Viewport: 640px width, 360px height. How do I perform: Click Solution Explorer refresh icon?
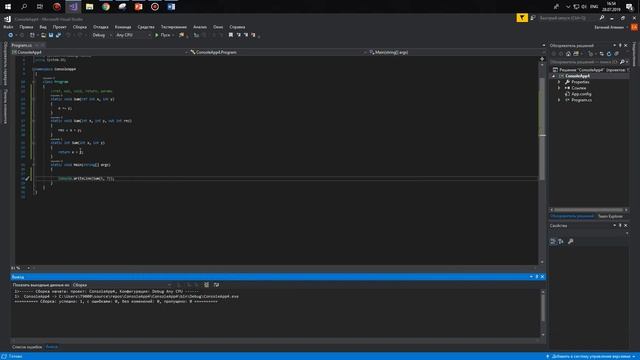pyautogui.click(x=609, y=54)
